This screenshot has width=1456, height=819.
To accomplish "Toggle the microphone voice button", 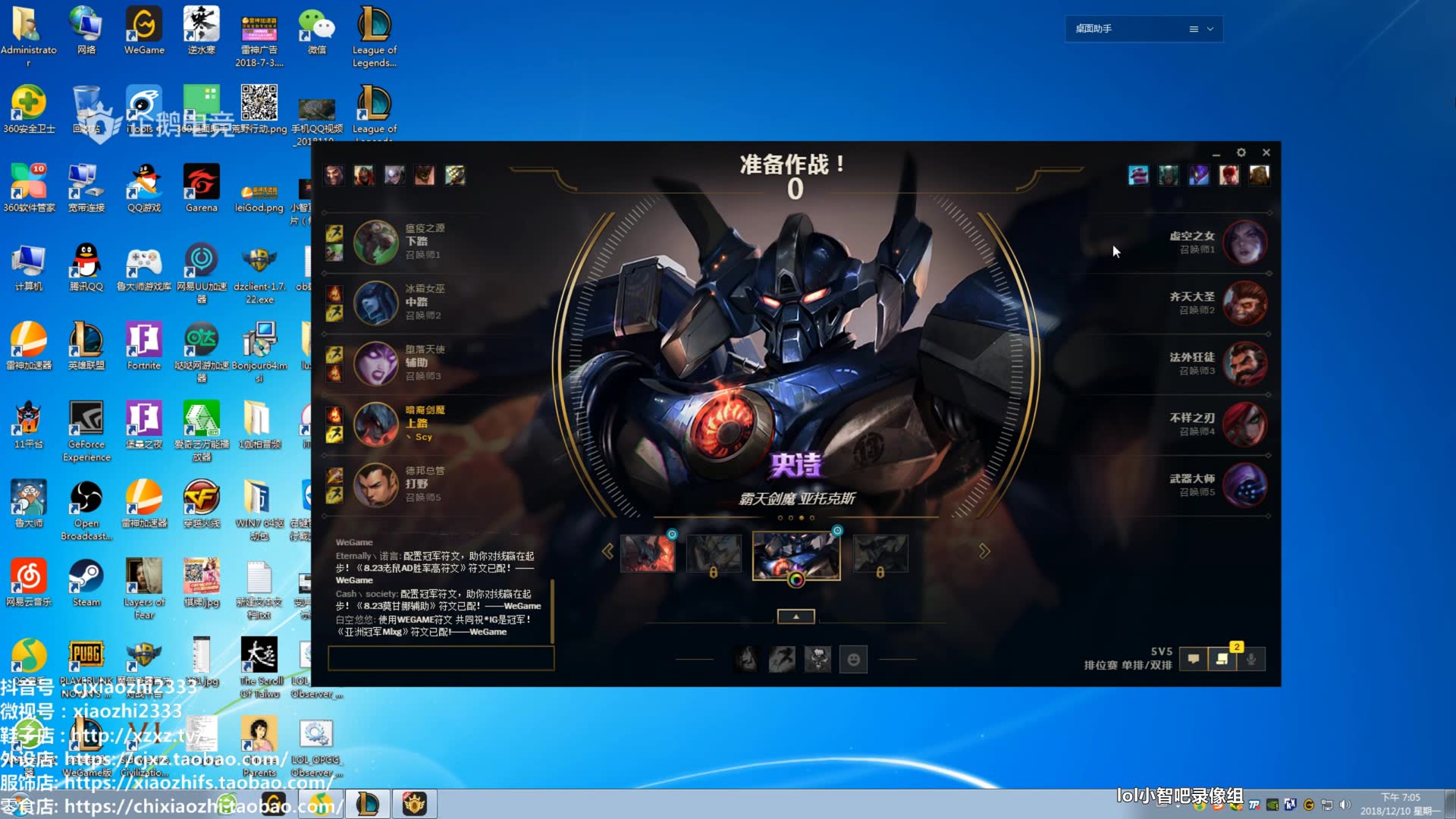I will 1251,659.
